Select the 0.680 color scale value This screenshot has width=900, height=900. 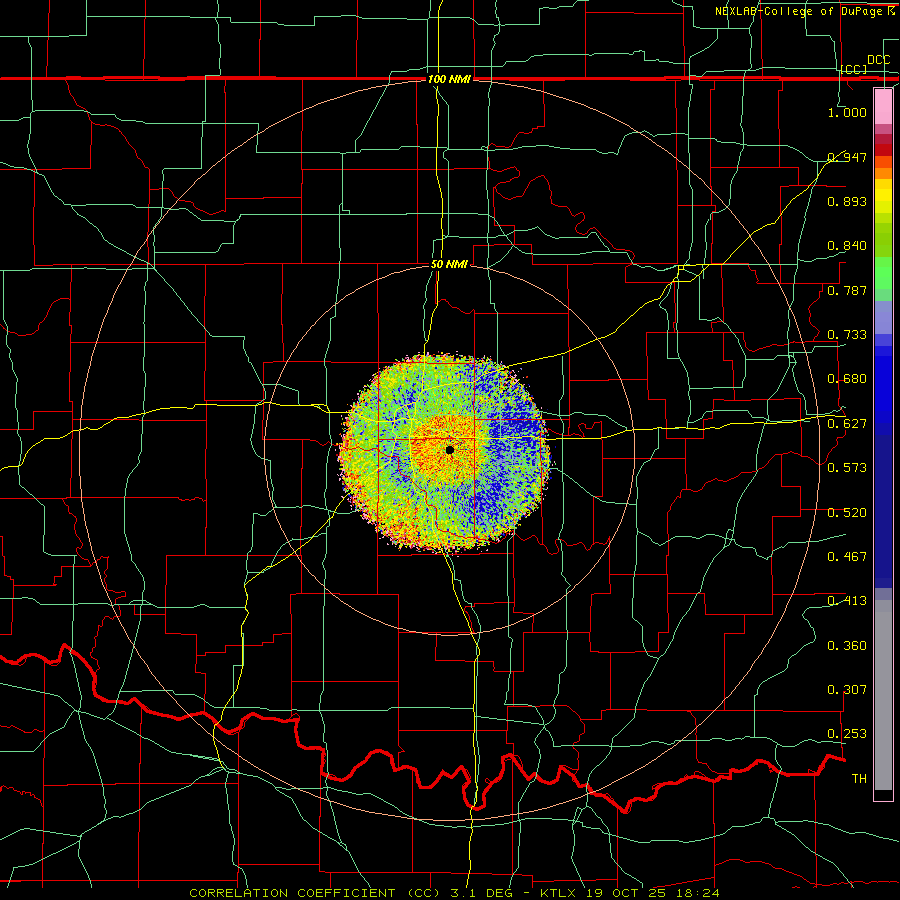click(x=847, y=379)
